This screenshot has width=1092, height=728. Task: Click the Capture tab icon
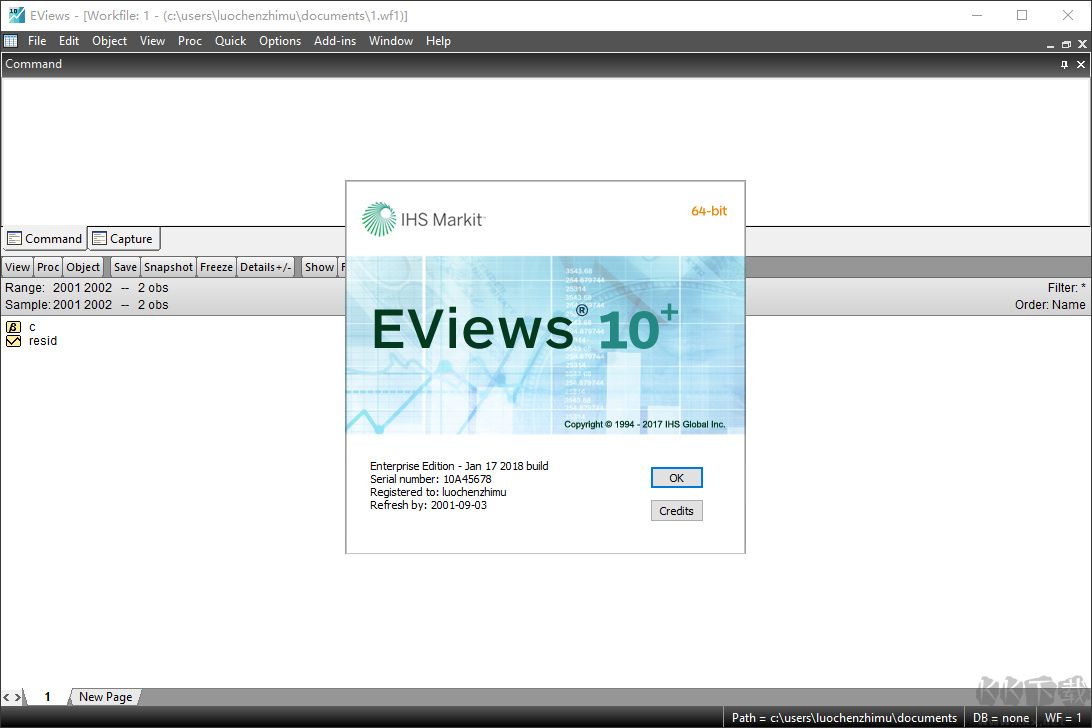click(x=100, y=238)
